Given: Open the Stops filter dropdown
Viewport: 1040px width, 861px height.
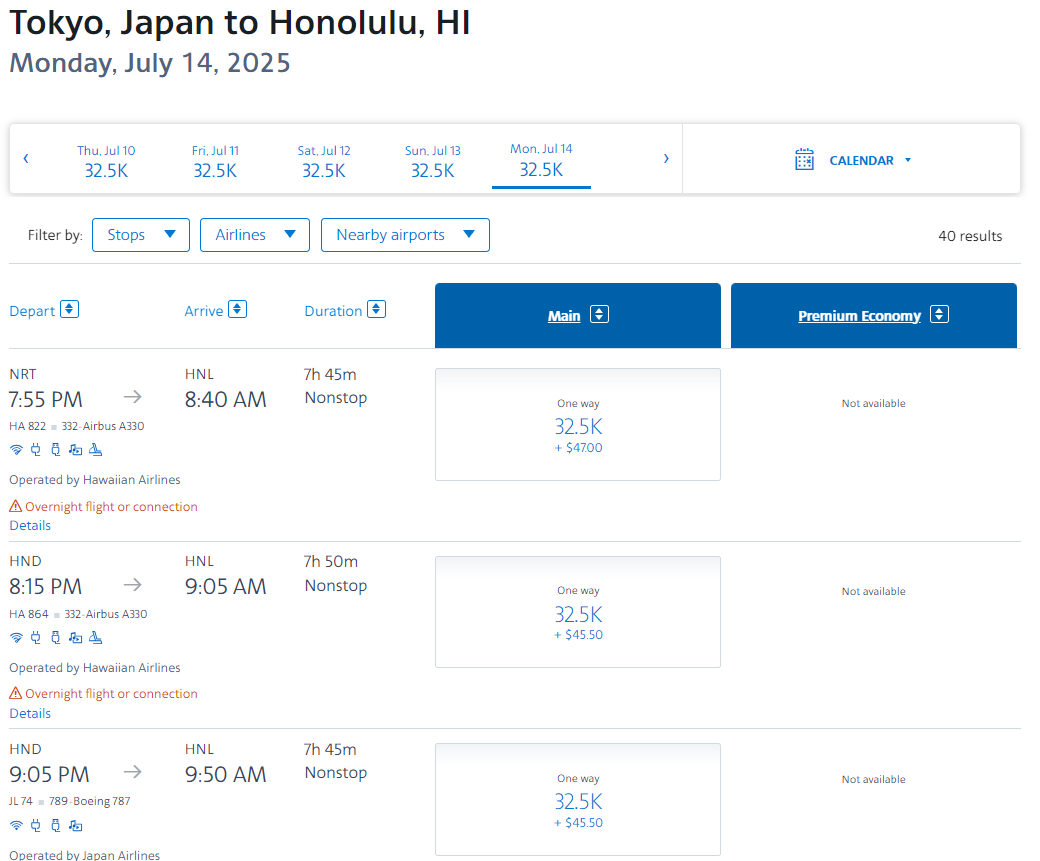Looking at the screenshot, I should coord(141,235).
